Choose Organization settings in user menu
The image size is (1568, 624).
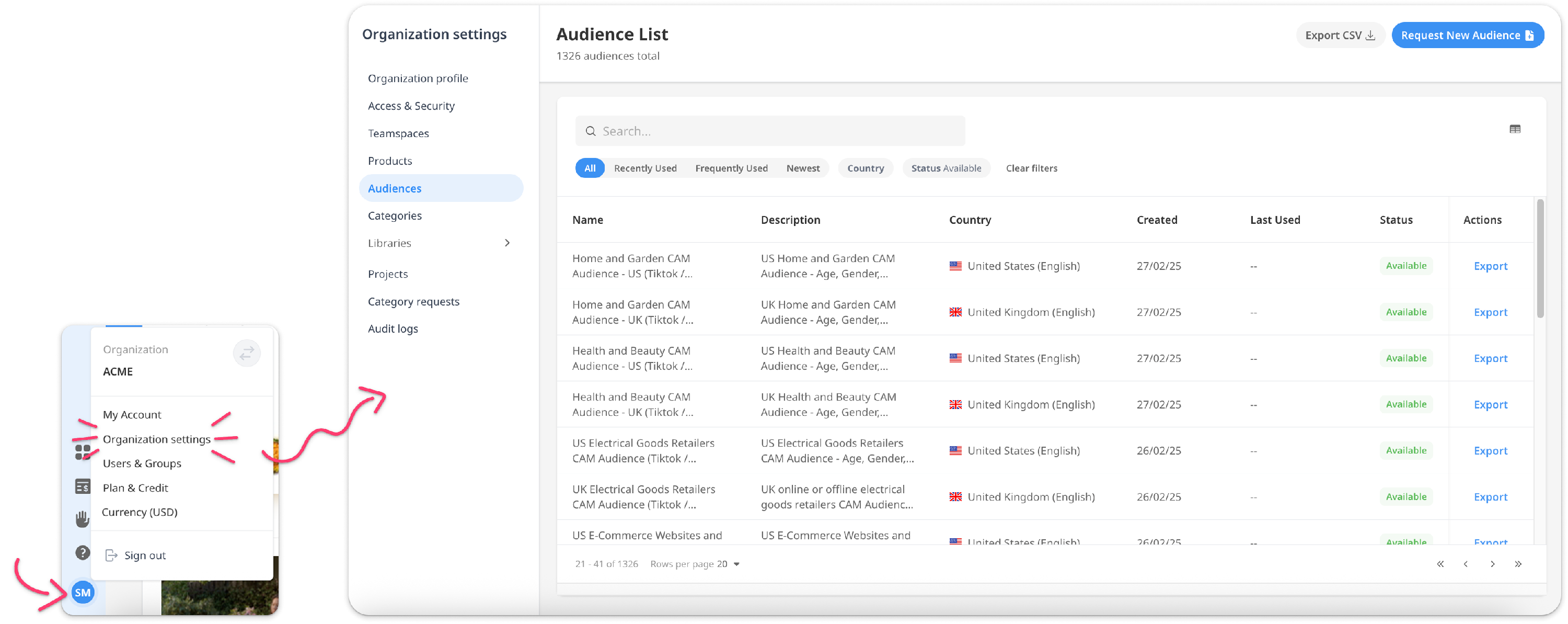click(156, 439)
